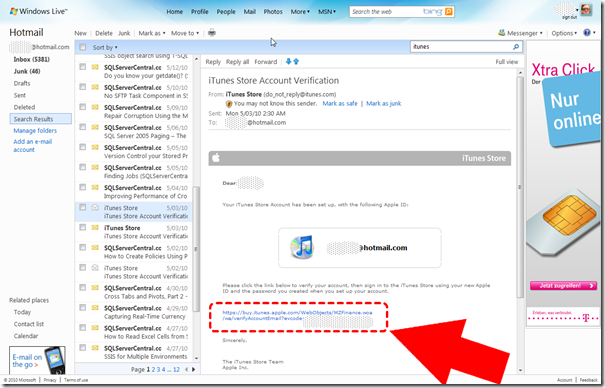
Task: Click the Delete toolbar button
Action: [x=104, y=33]
